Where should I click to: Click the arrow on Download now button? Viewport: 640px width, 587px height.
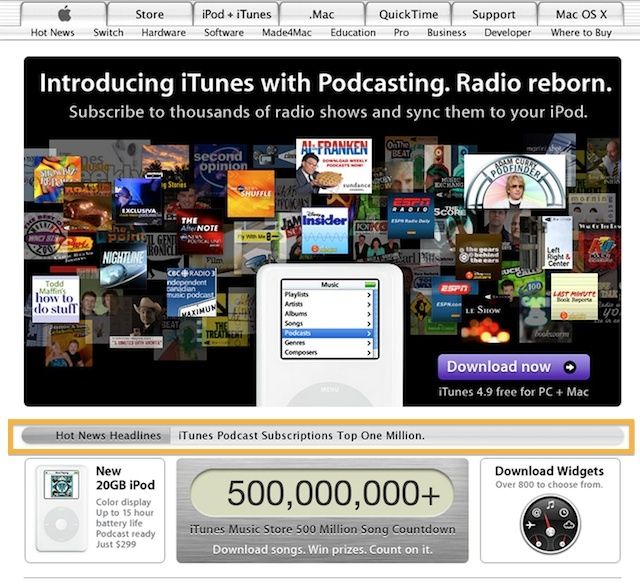570,367
